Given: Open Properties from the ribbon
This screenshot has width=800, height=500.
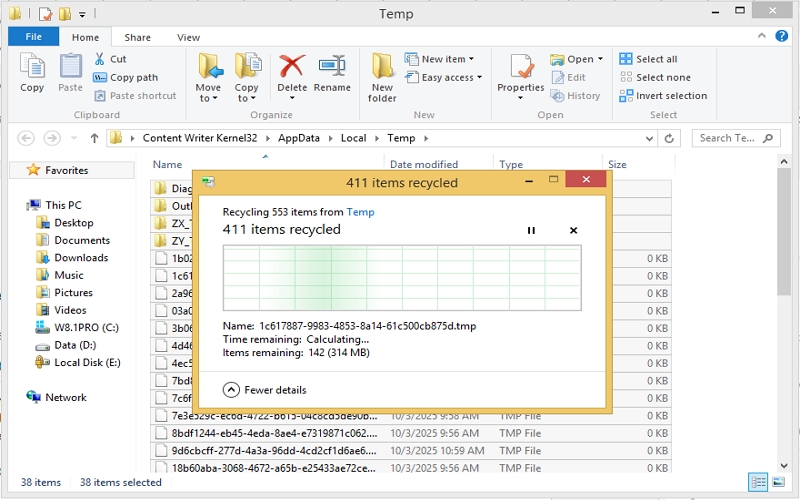Looking at the screenshot, I should point(520,67).
